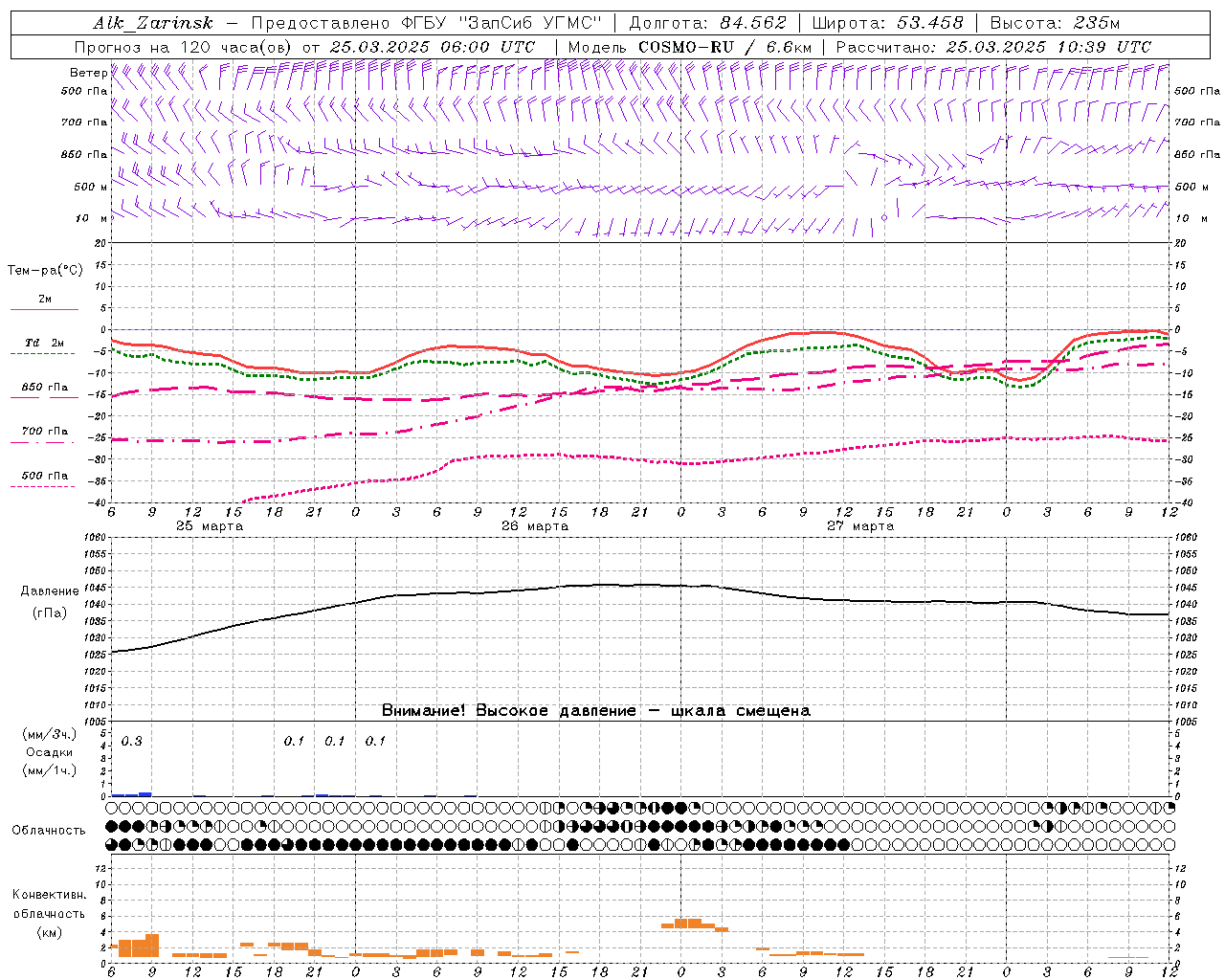Click the "2м" temperature legend entry

[x=45, y=300]
